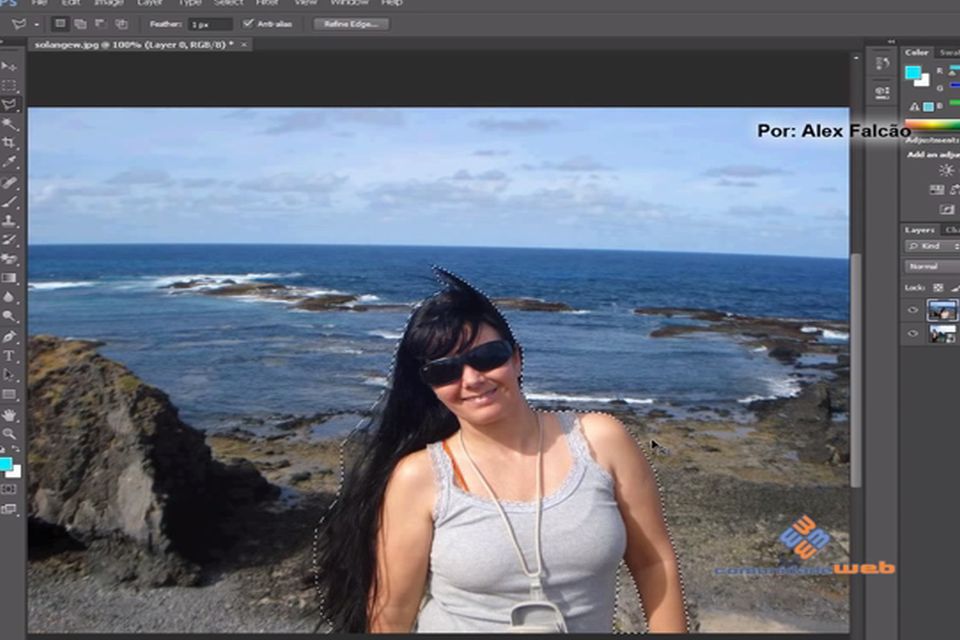The height and width of the screenshot is (640, 960).
Task: Click the canvas vertical scrollbar
Action: tap(855, 370)
